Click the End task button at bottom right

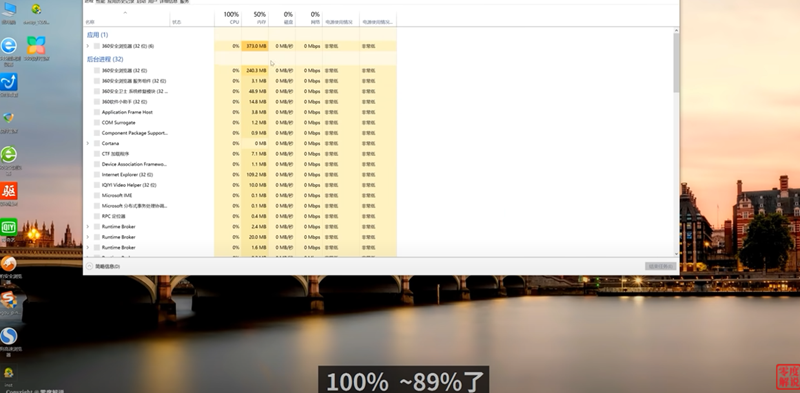[x=660, y=266]
